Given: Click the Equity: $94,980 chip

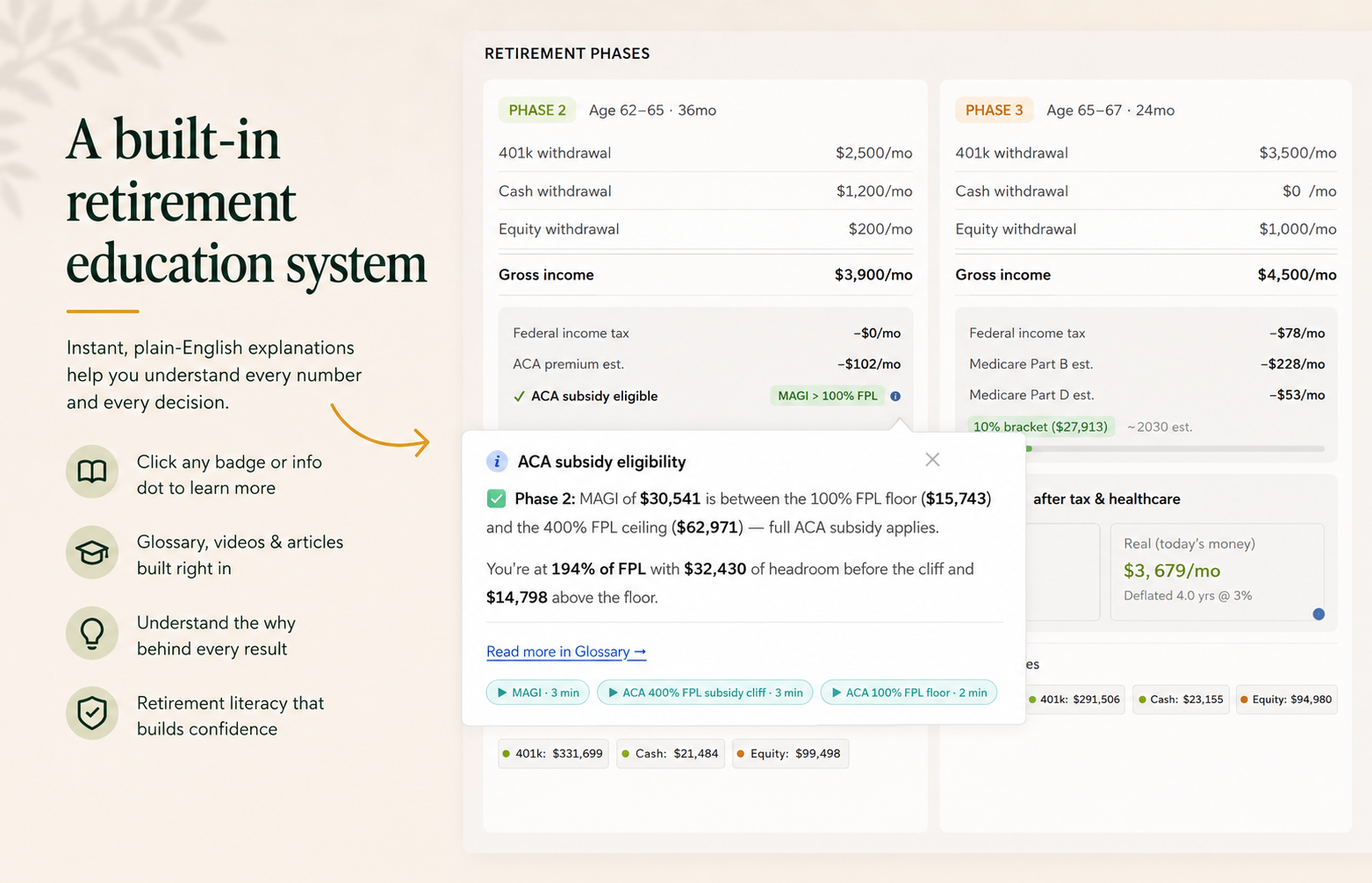Looking at the screenshot, I should (x=1287, y=700).
